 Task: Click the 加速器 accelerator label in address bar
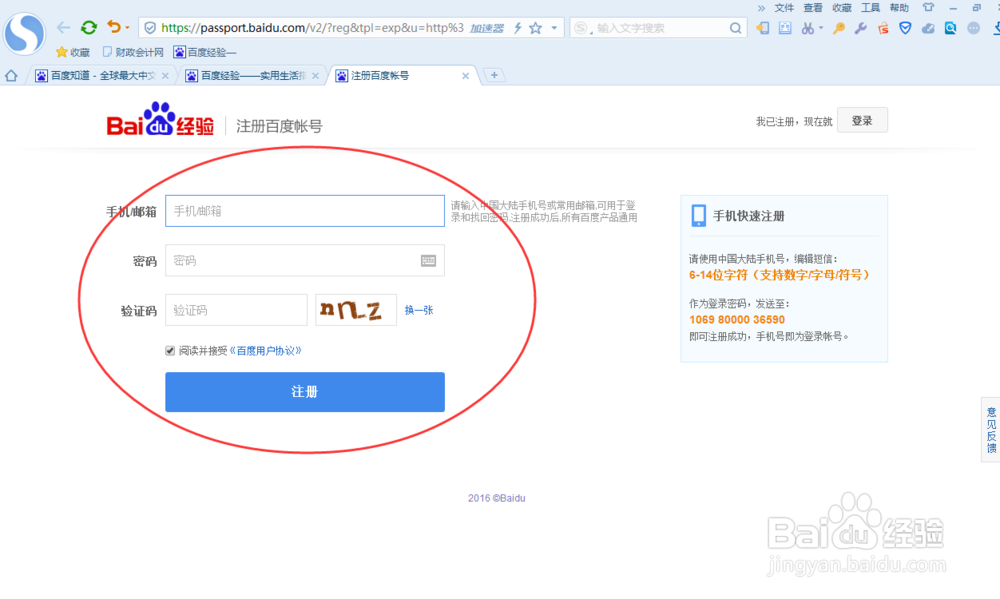tap(487, 28)
